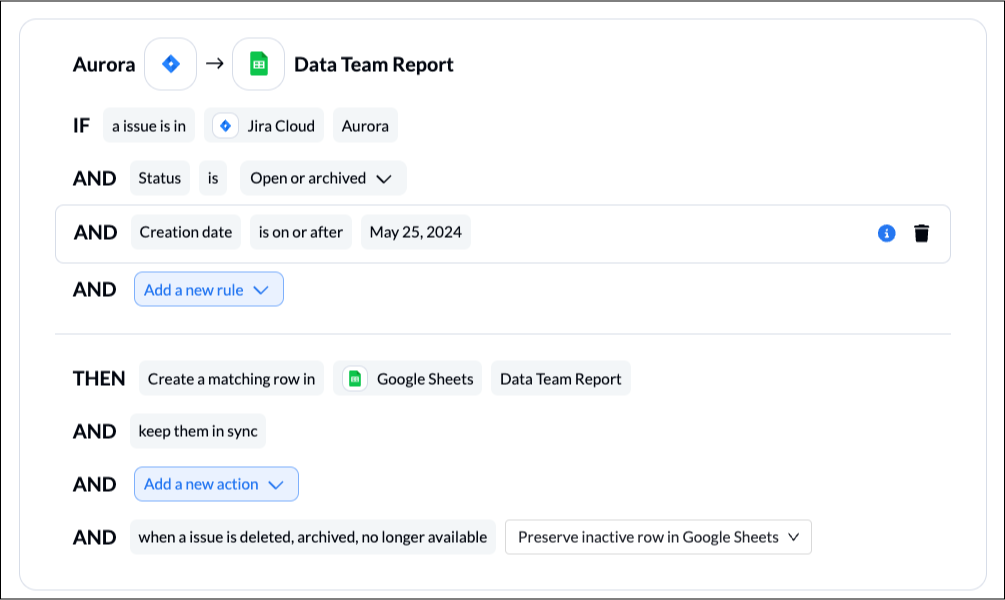Click the Jira diamond icon beside Aurora title

(170, 64)
